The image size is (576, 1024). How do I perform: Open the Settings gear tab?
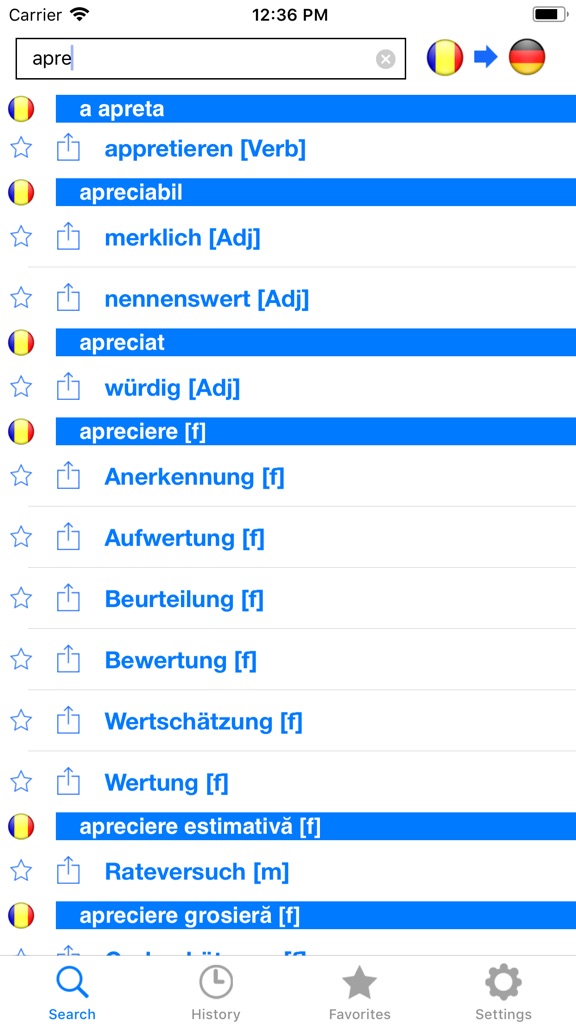point(503,990)
